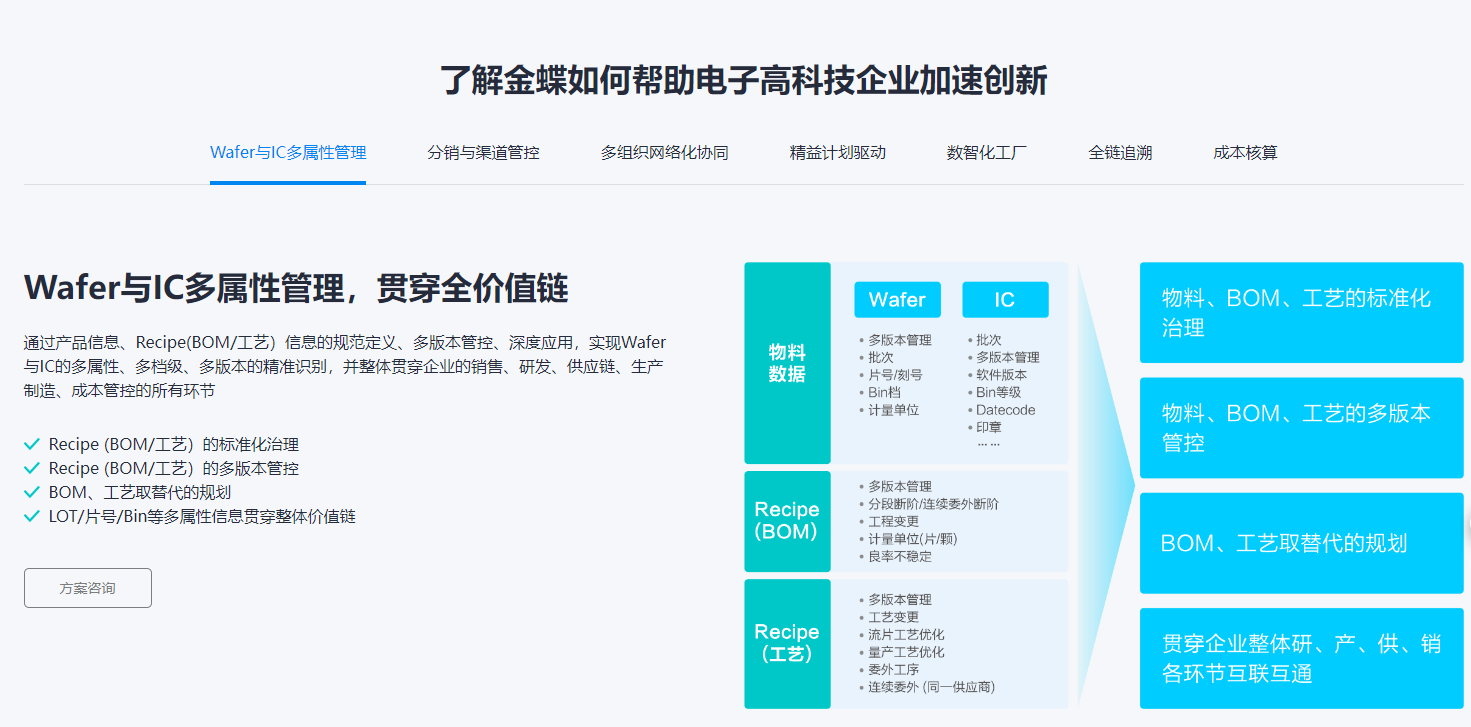1471x727 pixels.
Task: Select the teal 物料数据 block
Action: 787,362
